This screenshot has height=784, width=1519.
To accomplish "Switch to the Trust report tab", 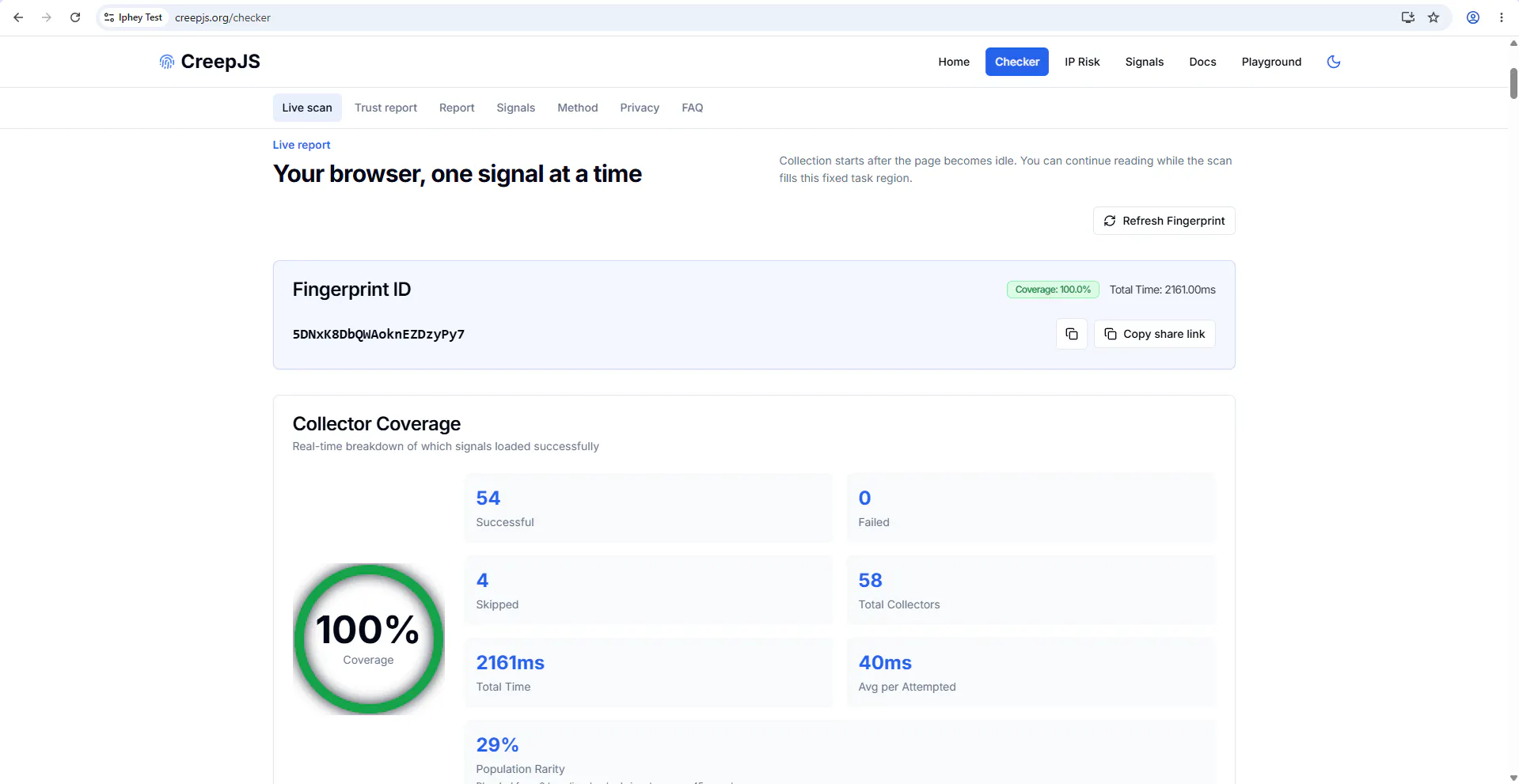I will click(x=385, y=108).
